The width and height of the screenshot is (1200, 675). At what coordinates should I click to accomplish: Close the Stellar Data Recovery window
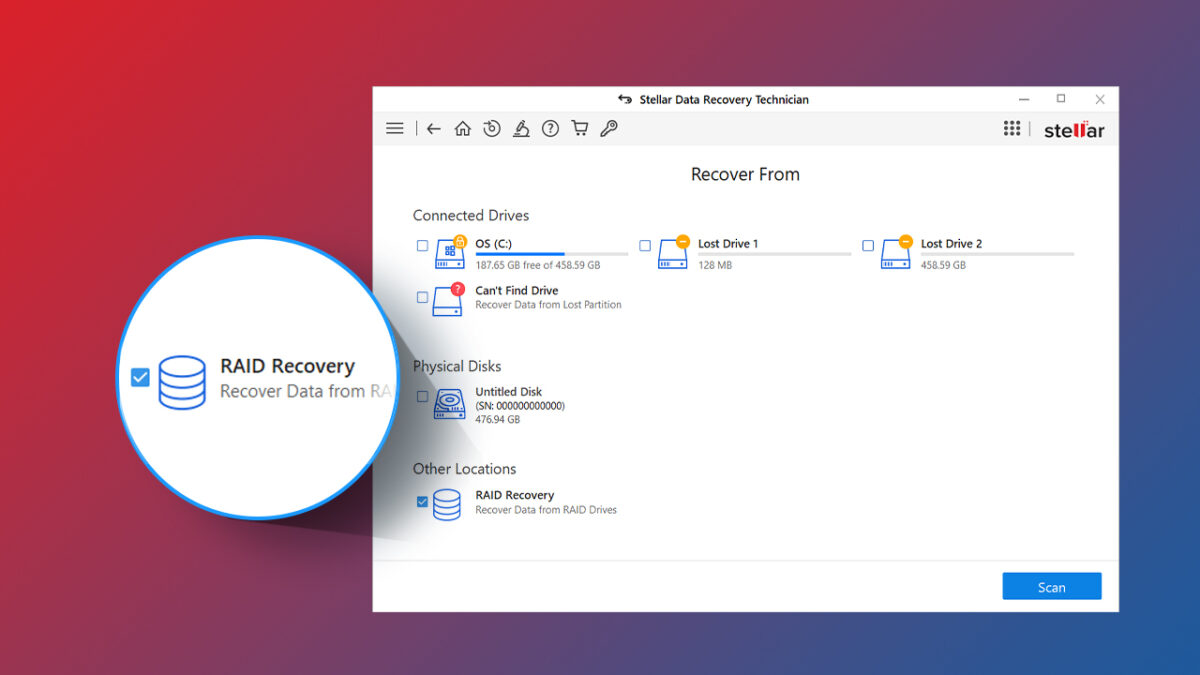pyautogui.click(x=1100, y=100)
